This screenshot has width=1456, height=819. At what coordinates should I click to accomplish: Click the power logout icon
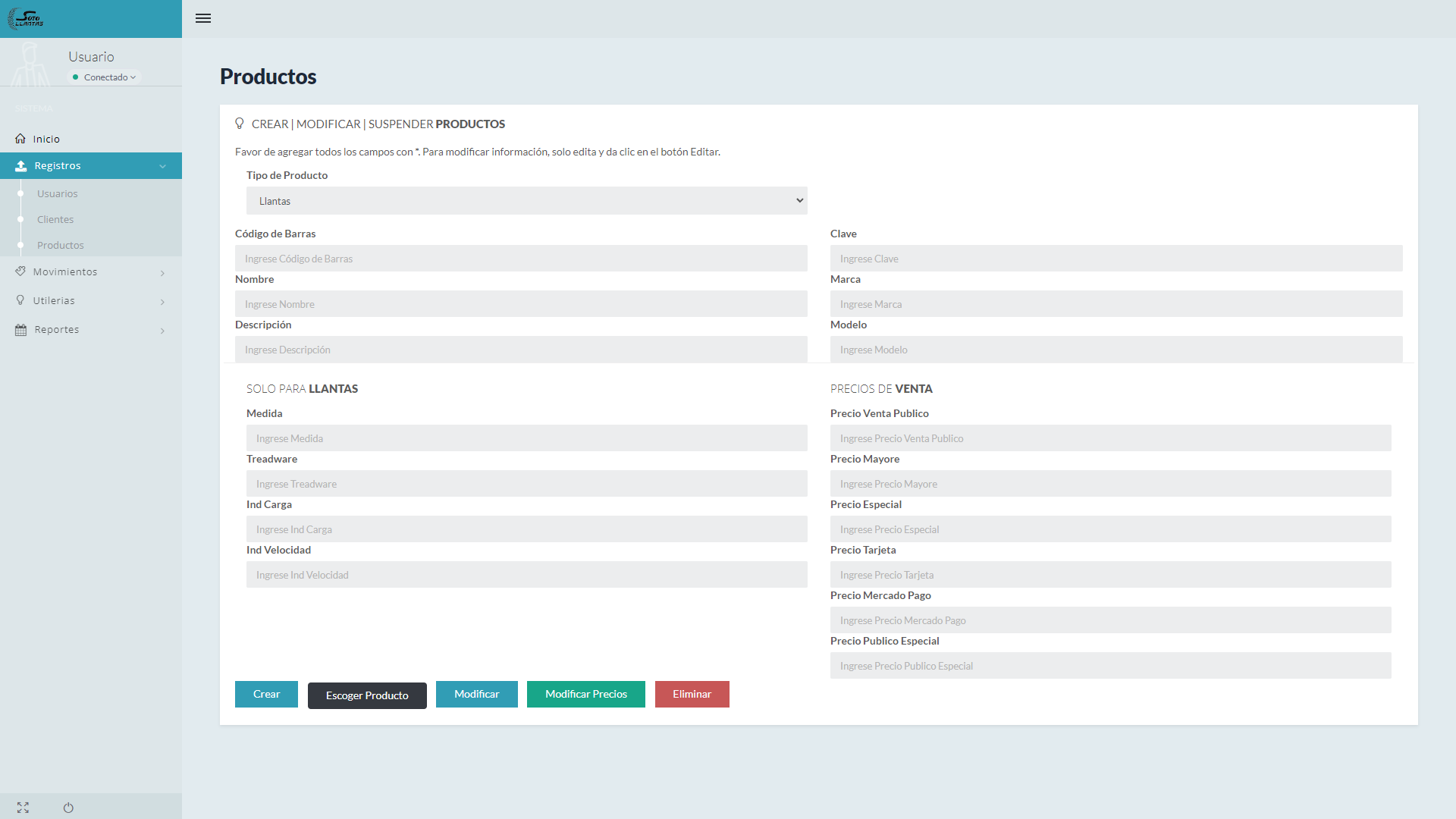click(x=68, y=808)
